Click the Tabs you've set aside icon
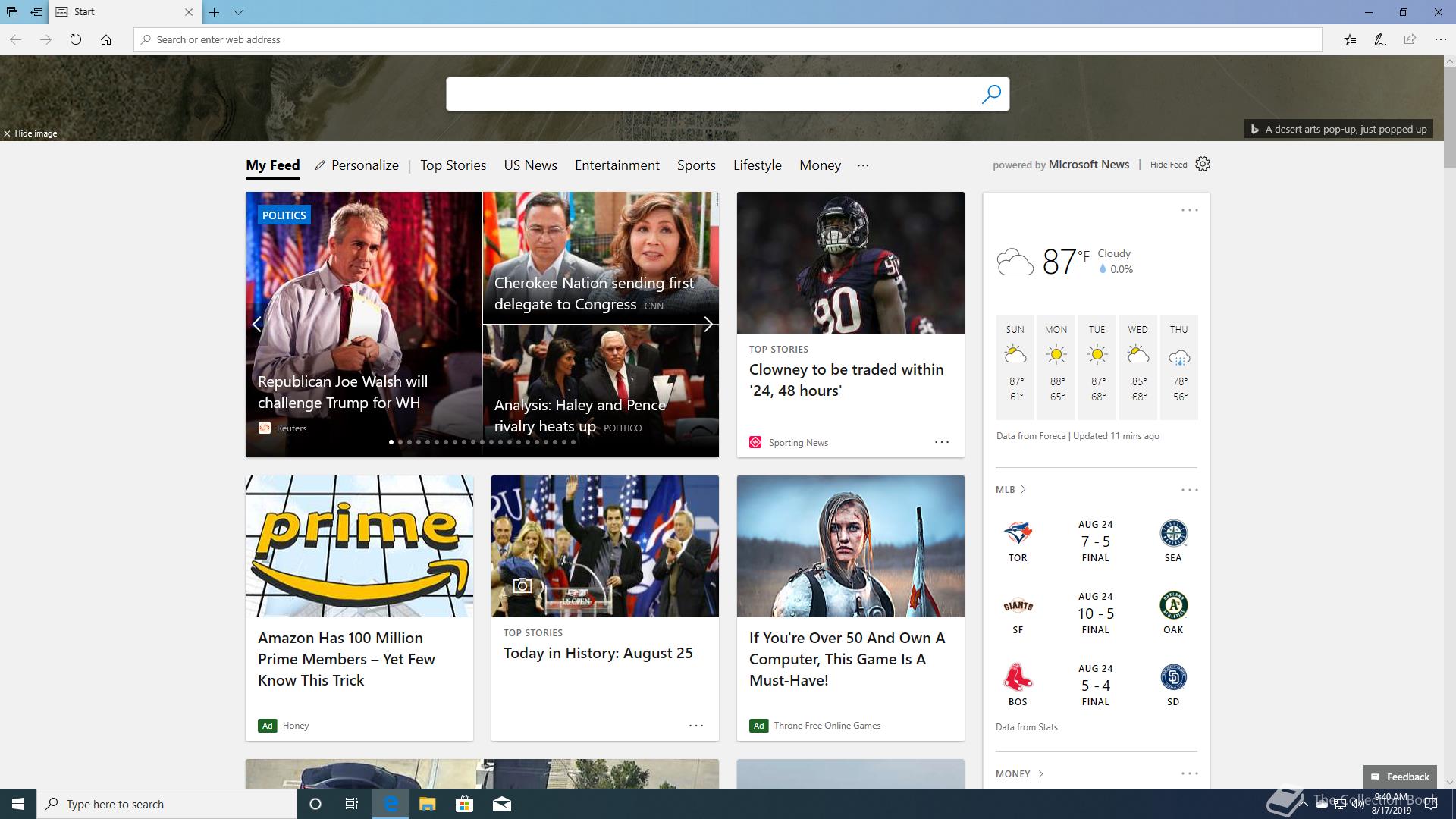Image resolution: width=1456 pixels, height=819 pixels. click(x=12, y=12)
